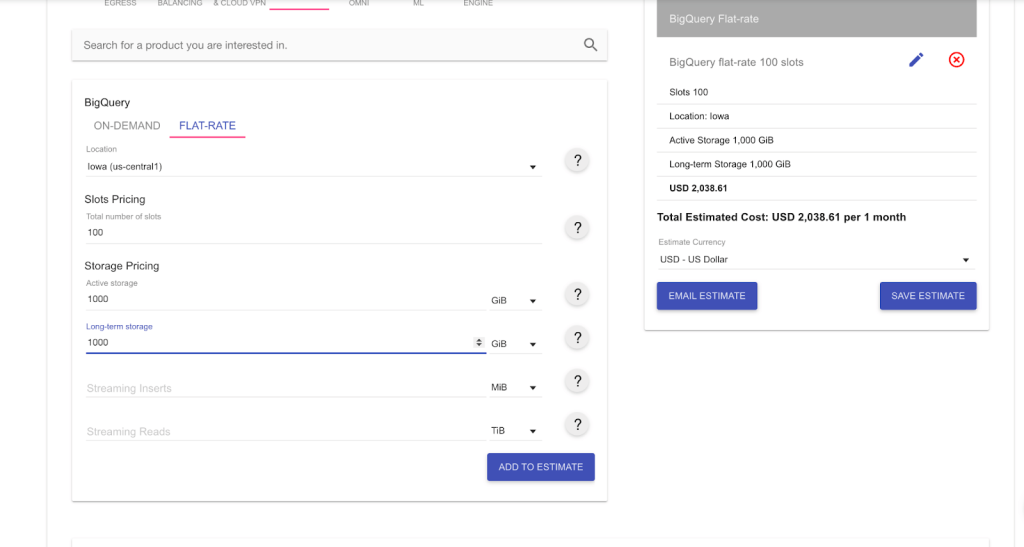Click 'Long-term Storage 1,000 GiB' estimate row
1024x547 pixels.
(816, 164)
